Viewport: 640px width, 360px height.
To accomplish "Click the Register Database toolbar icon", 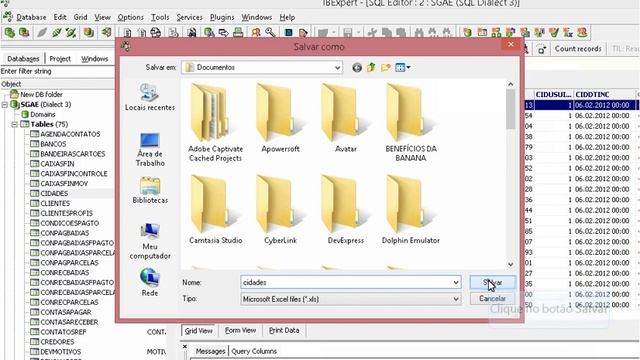I will coord(10,32).
